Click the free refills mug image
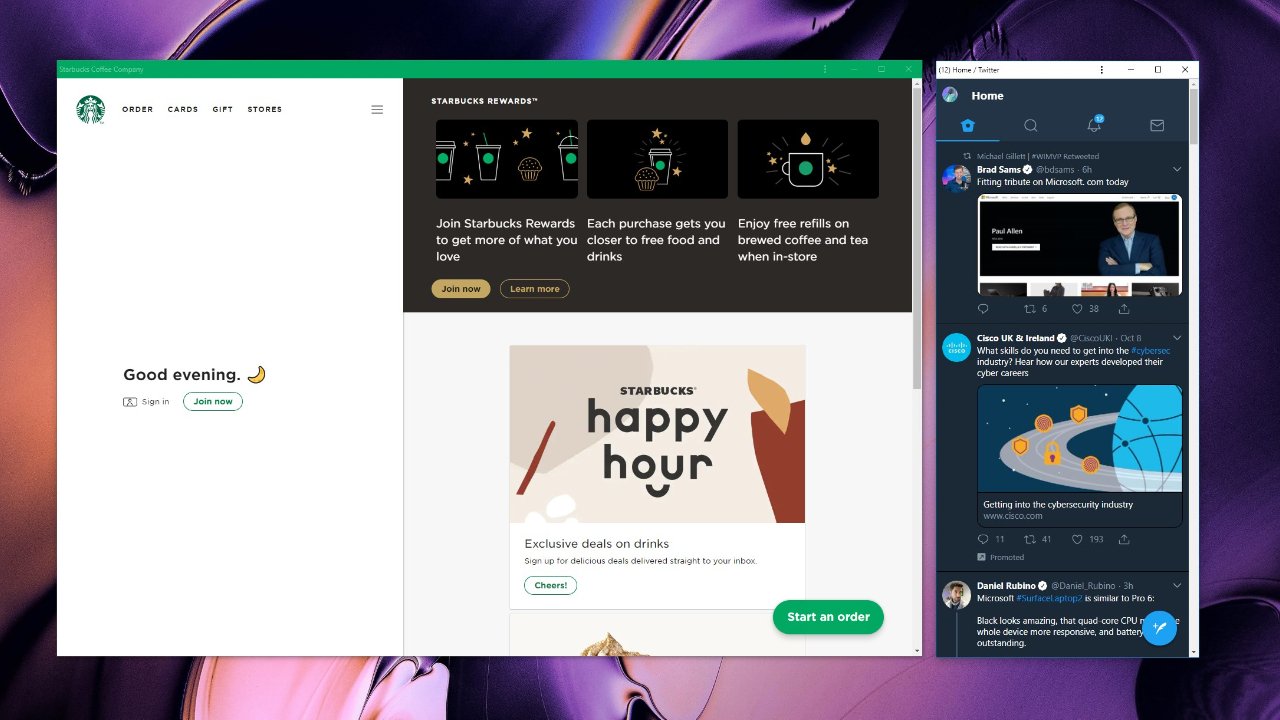The height and width of the screenshot is (720, 1280). coord(808,159)
